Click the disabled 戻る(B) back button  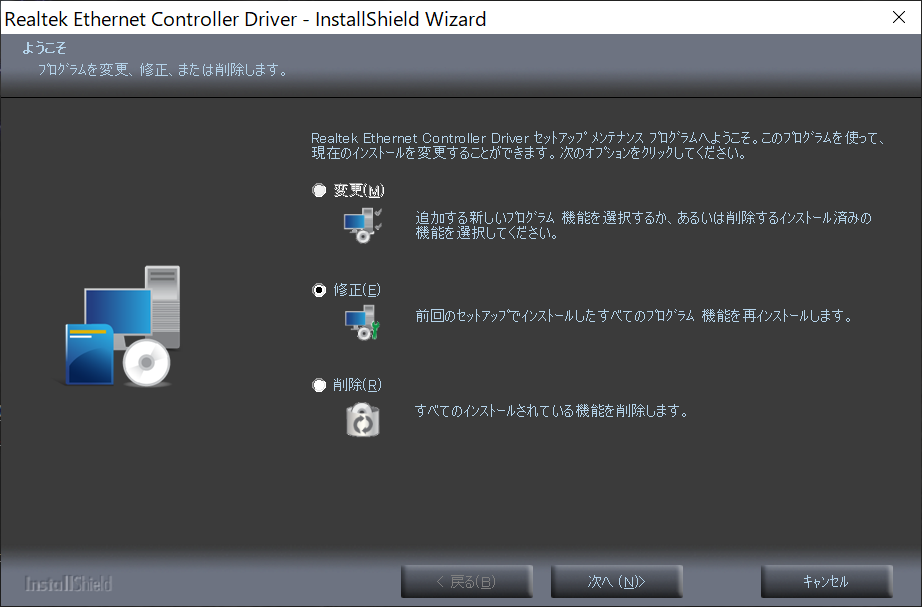[467, 582]
